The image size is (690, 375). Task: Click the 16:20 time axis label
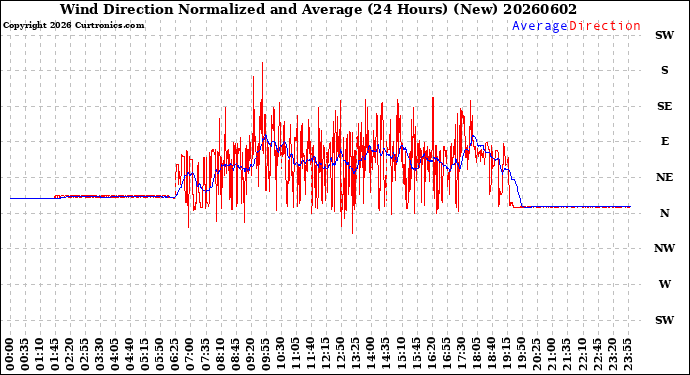coord(432,355)
